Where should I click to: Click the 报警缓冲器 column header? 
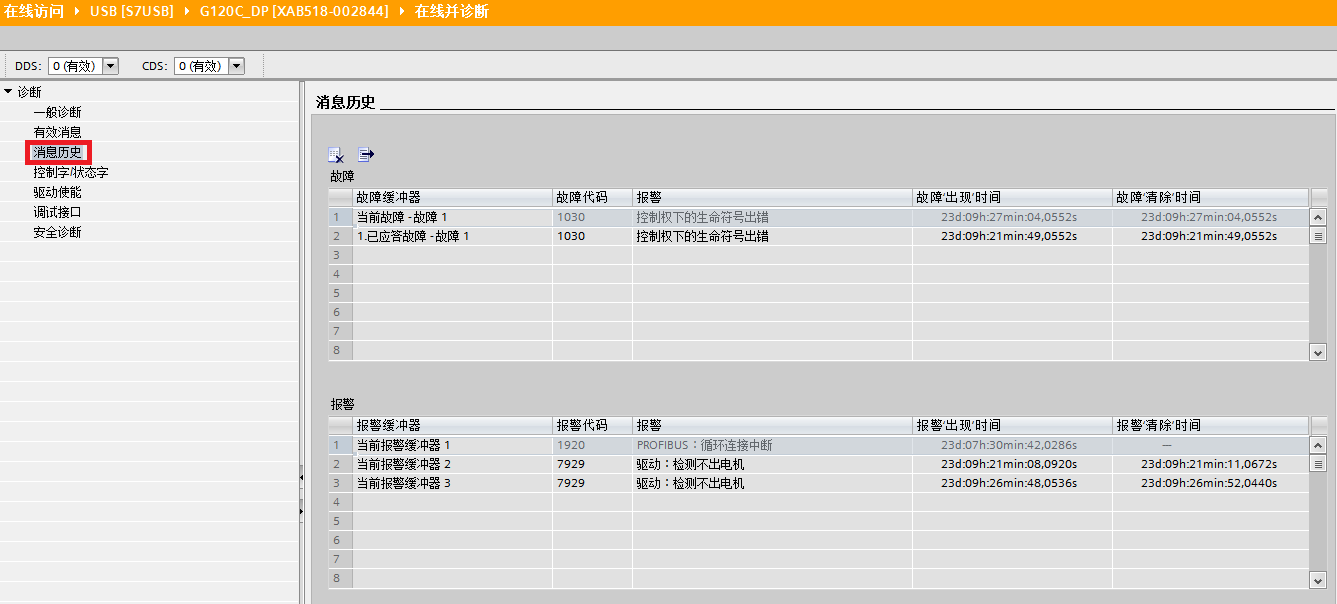pyautogui.click(x=452, y=425)
